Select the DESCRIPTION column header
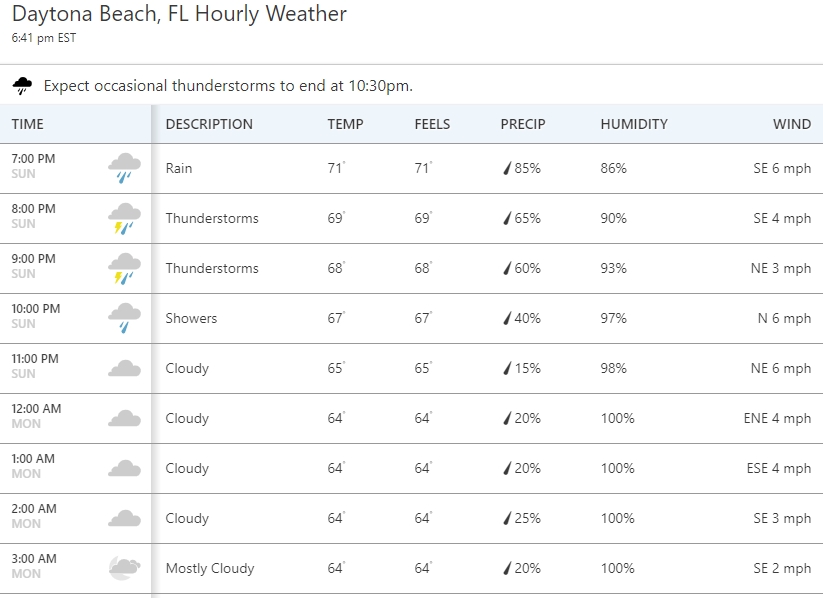The image size is (823, 598). tap(209, 124)
